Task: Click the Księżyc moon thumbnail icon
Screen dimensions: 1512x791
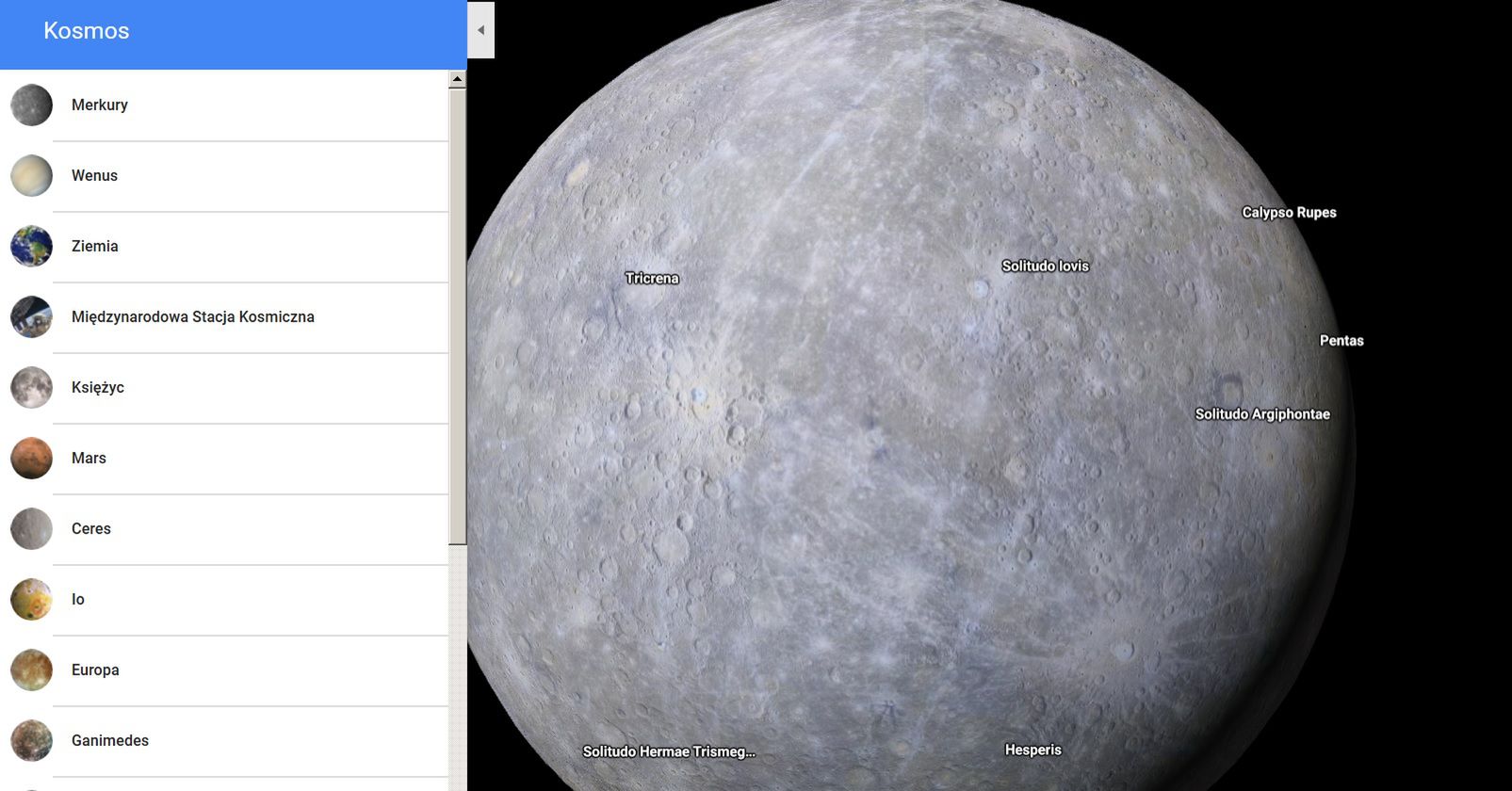Action: pos(31,387)
